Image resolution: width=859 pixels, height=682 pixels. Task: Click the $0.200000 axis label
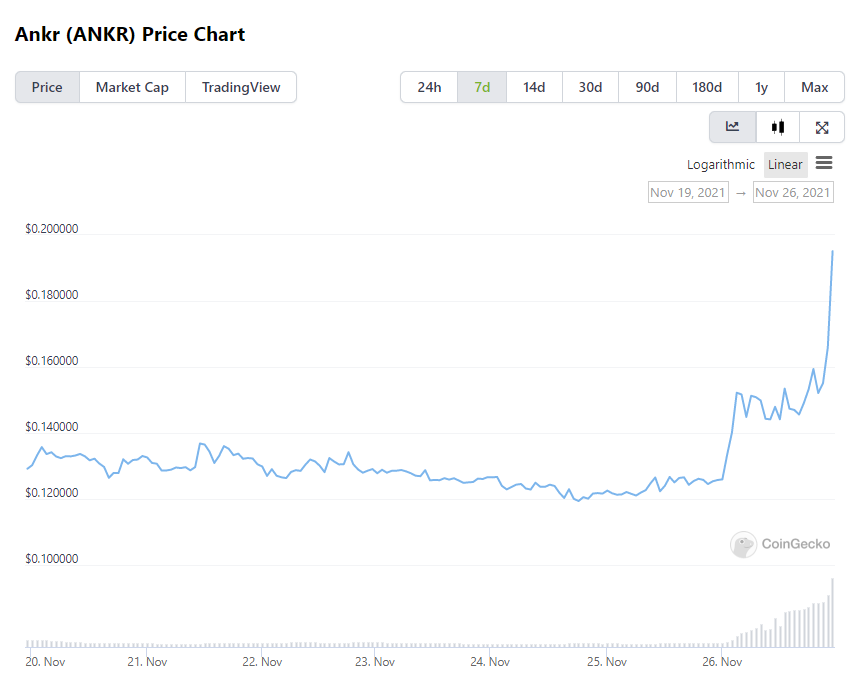point(51,228)
